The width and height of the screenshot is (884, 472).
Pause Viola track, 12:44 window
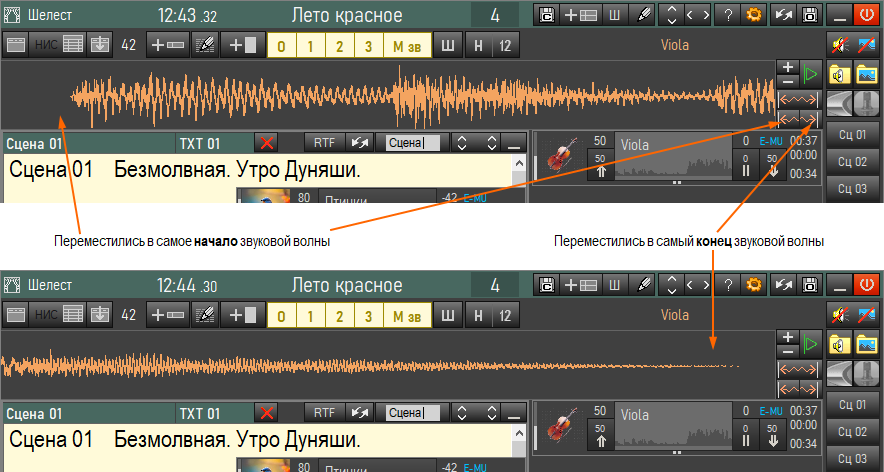point(746,435)
